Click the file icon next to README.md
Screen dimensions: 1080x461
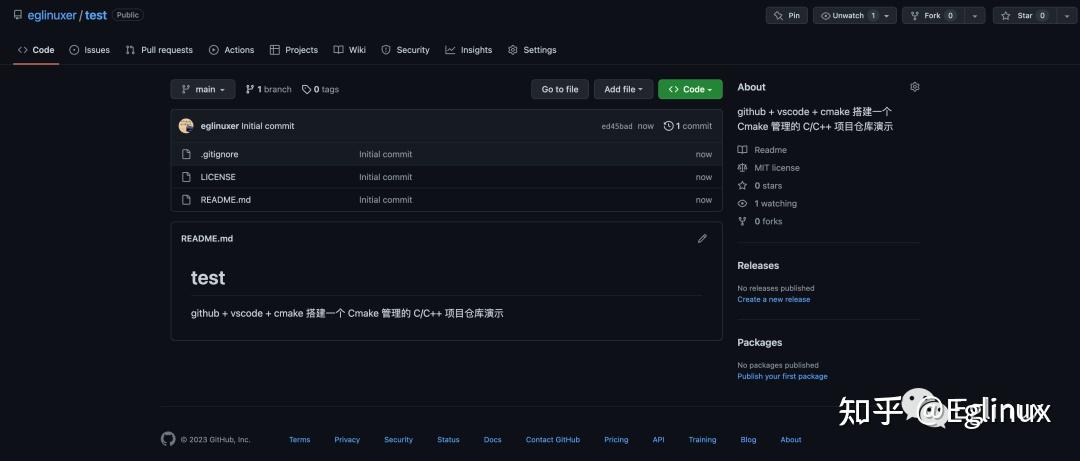[x=186, y=200]
